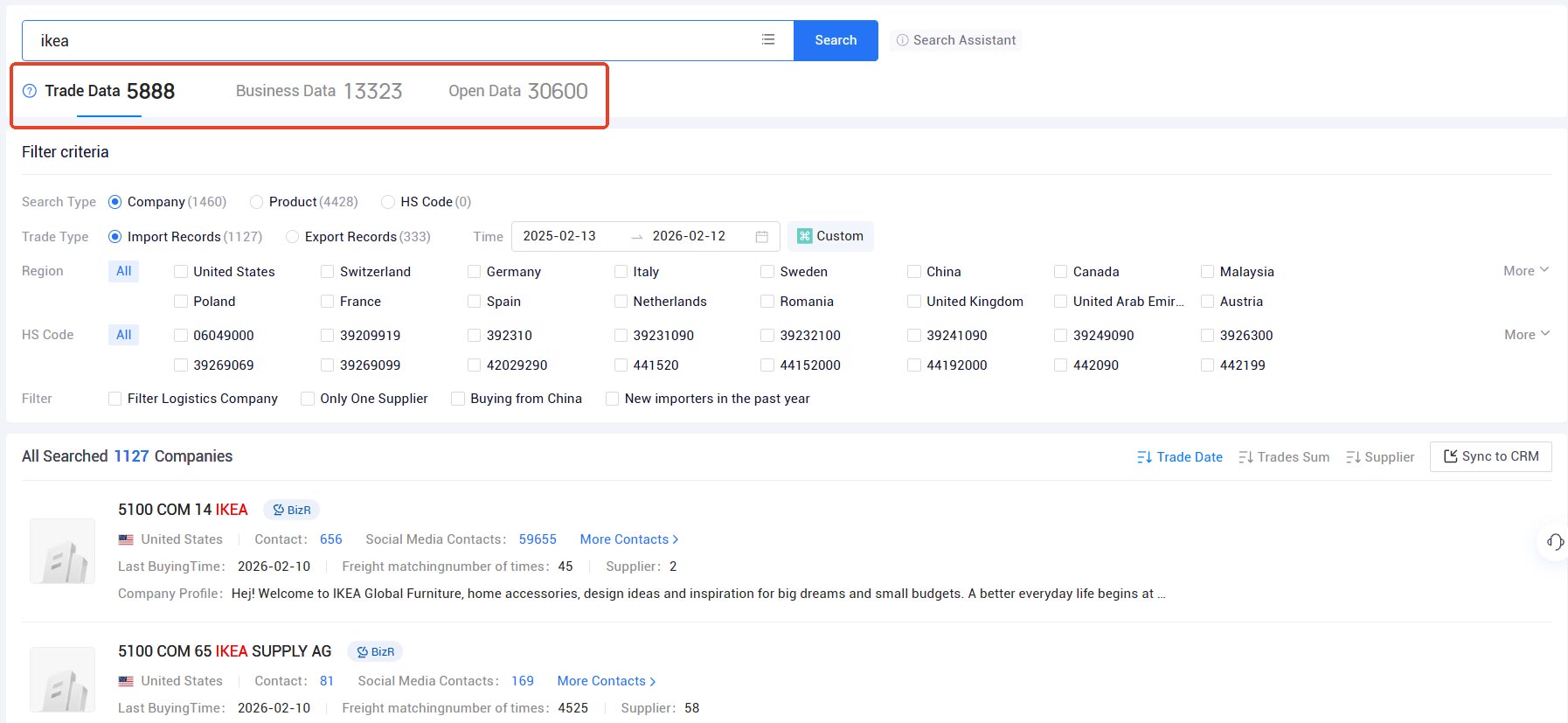Open Search Assistant
Viewport: 1568px width, 723px height.
pos(956,40)
